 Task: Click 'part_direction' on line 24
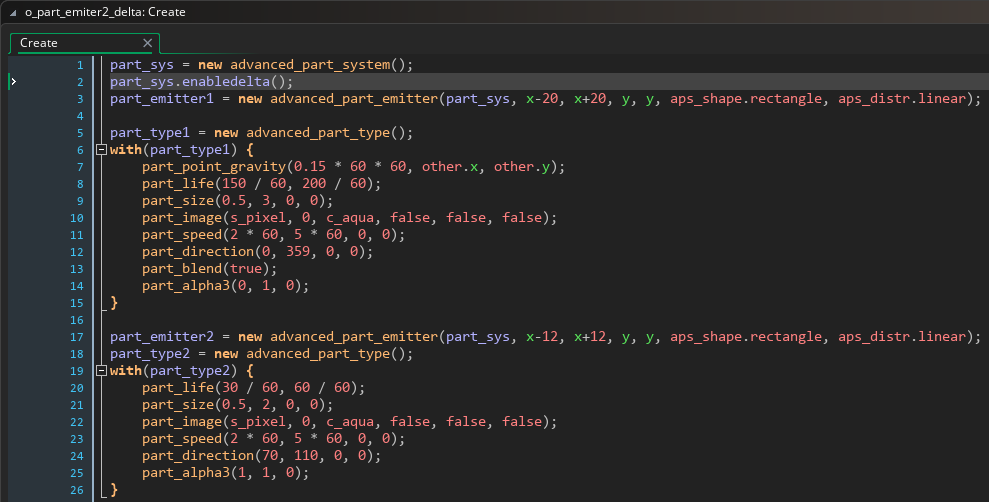pos(198,457)
